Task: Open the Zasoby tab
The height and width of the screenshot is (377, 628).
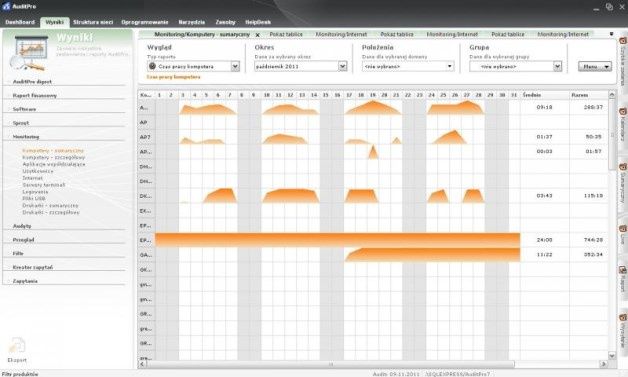Action: click(x=225, y=22)
